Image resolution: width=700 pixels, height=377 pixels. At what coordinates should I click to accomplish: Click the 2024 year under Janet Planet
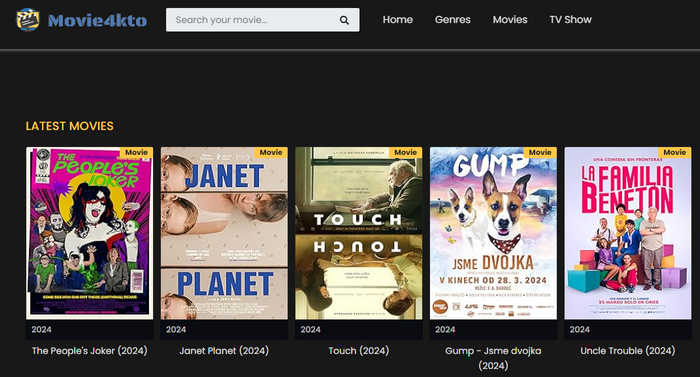point(176,330)
